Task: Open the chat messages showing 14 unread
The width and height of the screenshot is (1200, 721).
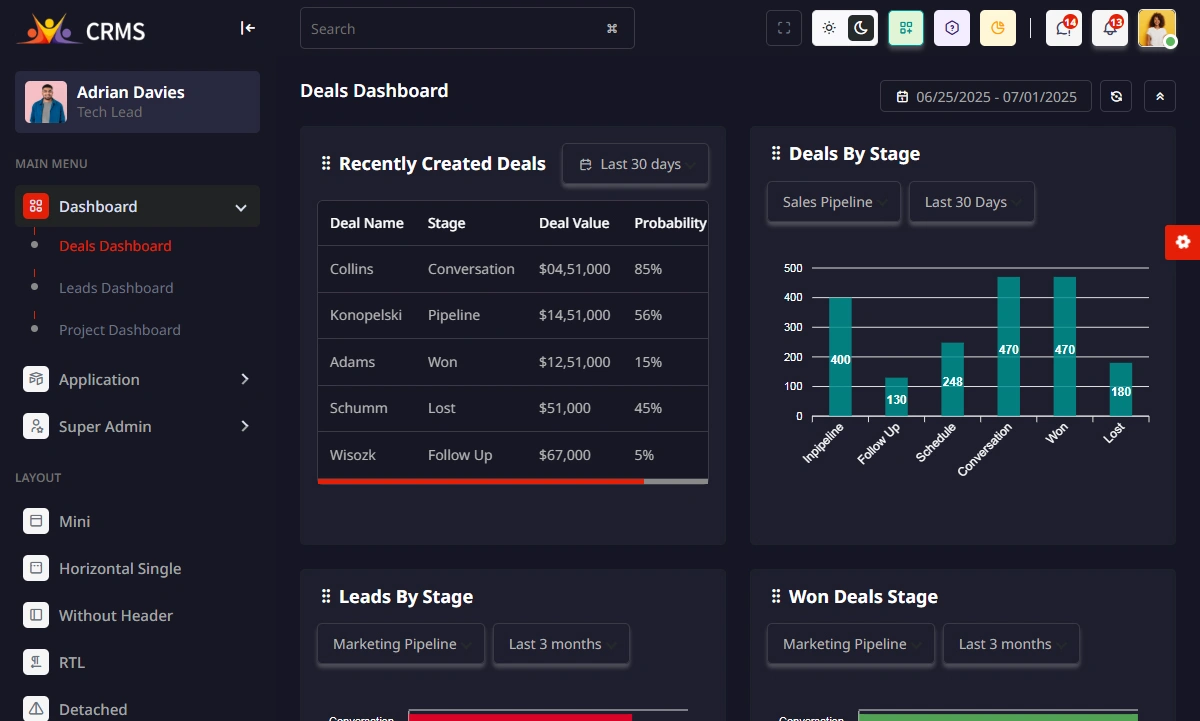Action: click(x=1063, y=28)
